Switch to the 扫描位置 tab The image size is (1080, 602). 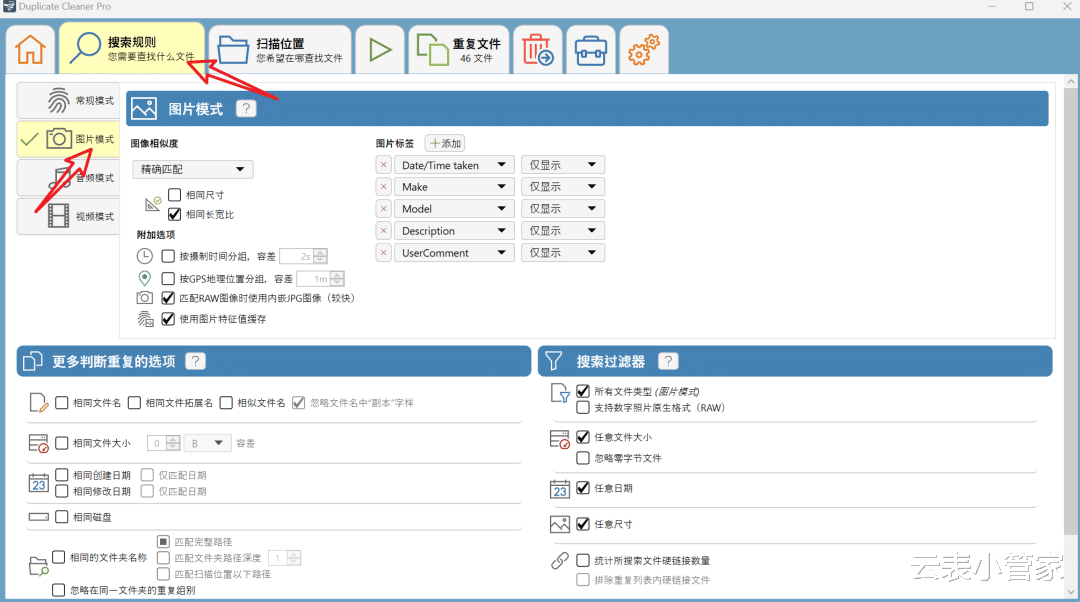[x=280, y=50]
